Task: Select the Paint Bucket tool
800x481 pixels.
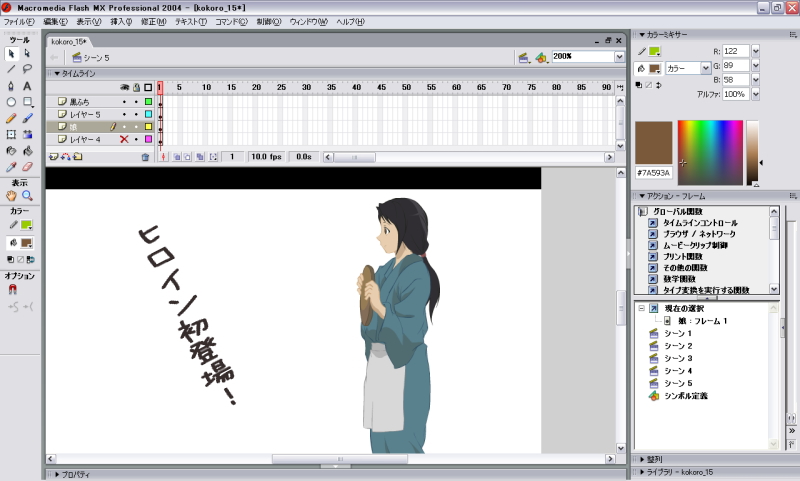Action: pos(27,151)
